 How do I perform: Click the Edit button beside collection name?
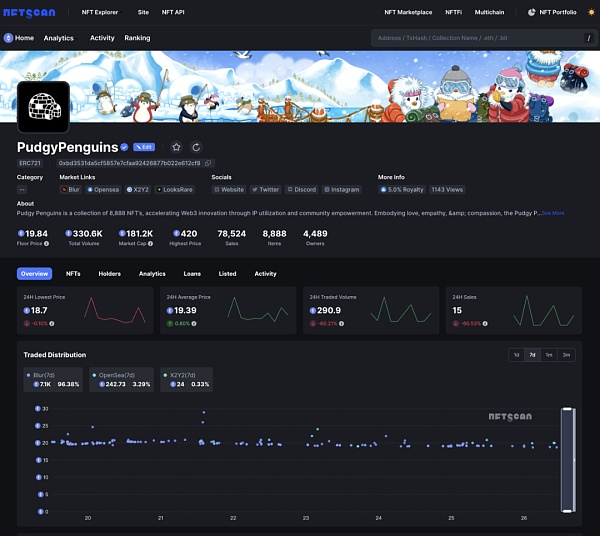pos(144,147)
